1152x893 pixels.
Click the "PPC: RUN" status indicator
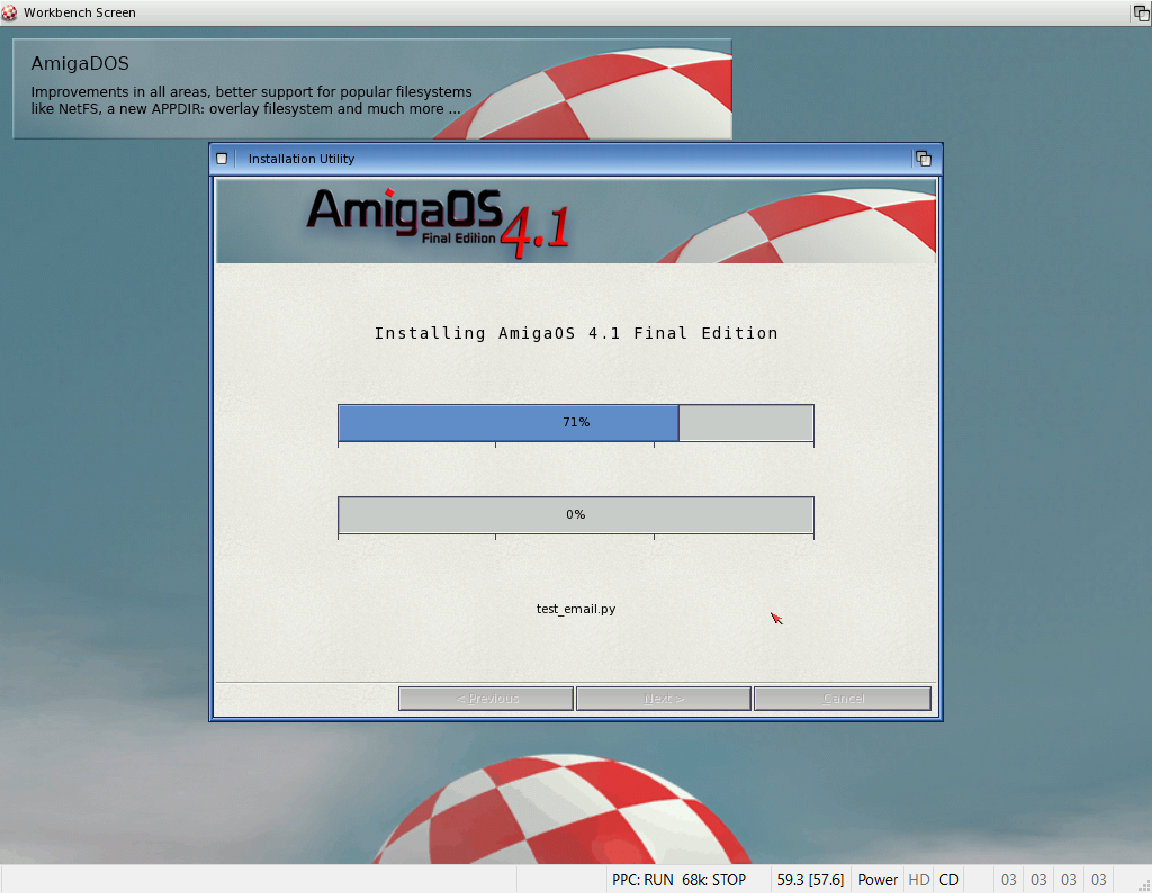tap(643, 880)
